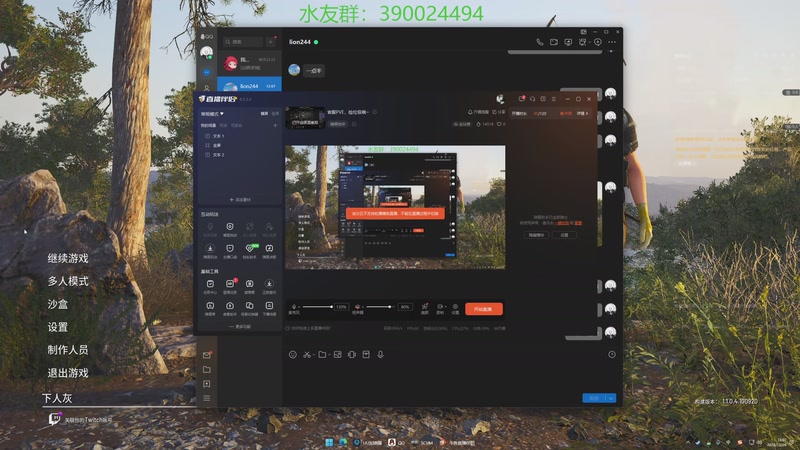Open QQ from the taskbar
Image resolution: width=800 pixels, height=450 pixels.
pos(396,442)
